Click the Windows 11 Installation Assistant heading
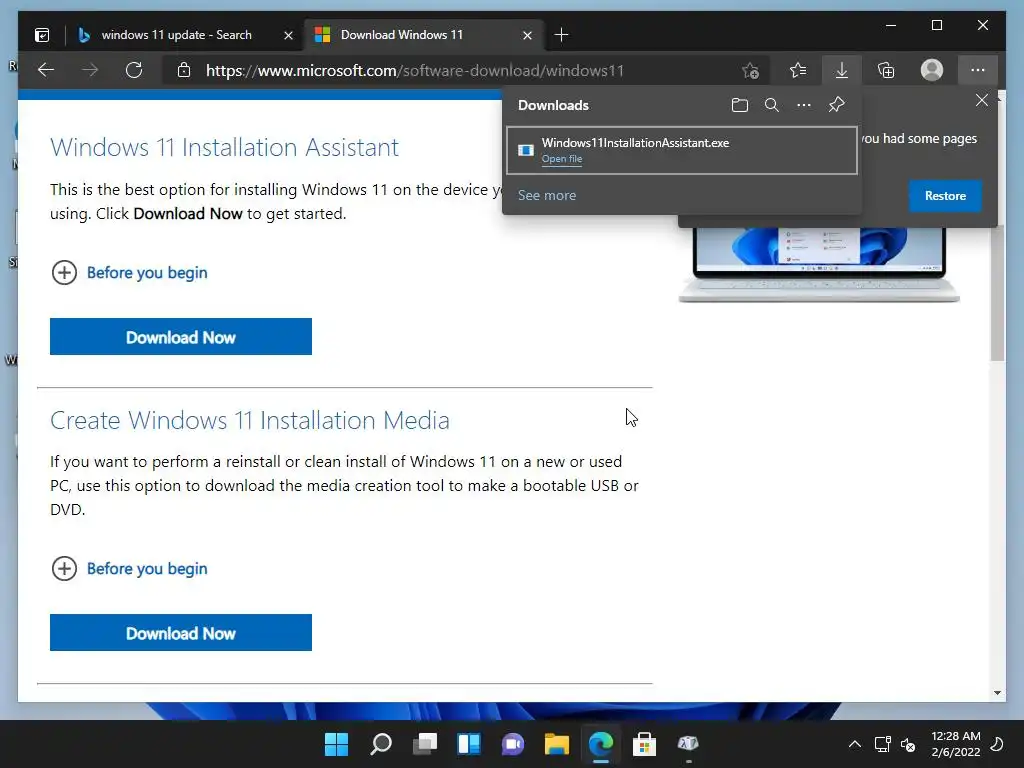The image size is (1024, 768). click(x=224, y=148)
